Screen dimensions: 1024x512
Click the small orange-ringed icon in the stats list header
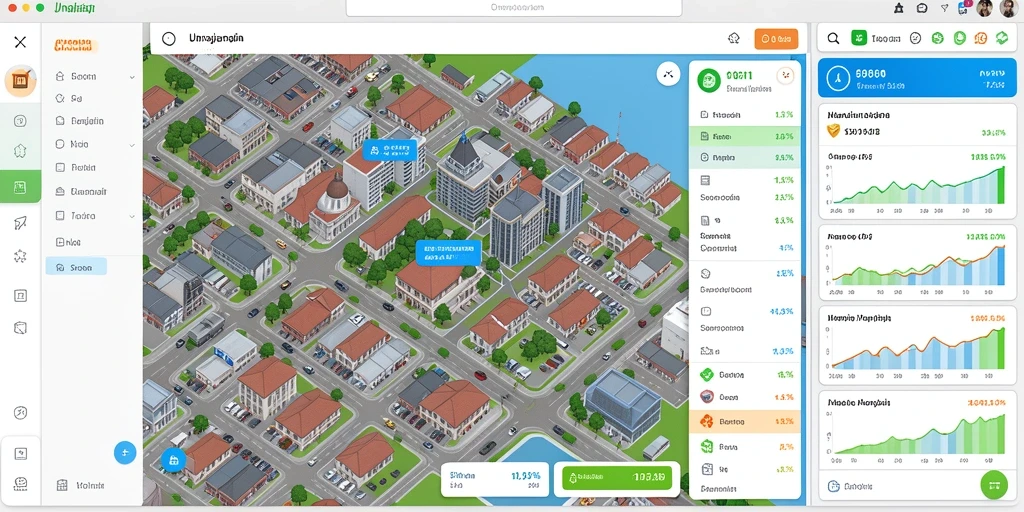(x=784, y=76)
